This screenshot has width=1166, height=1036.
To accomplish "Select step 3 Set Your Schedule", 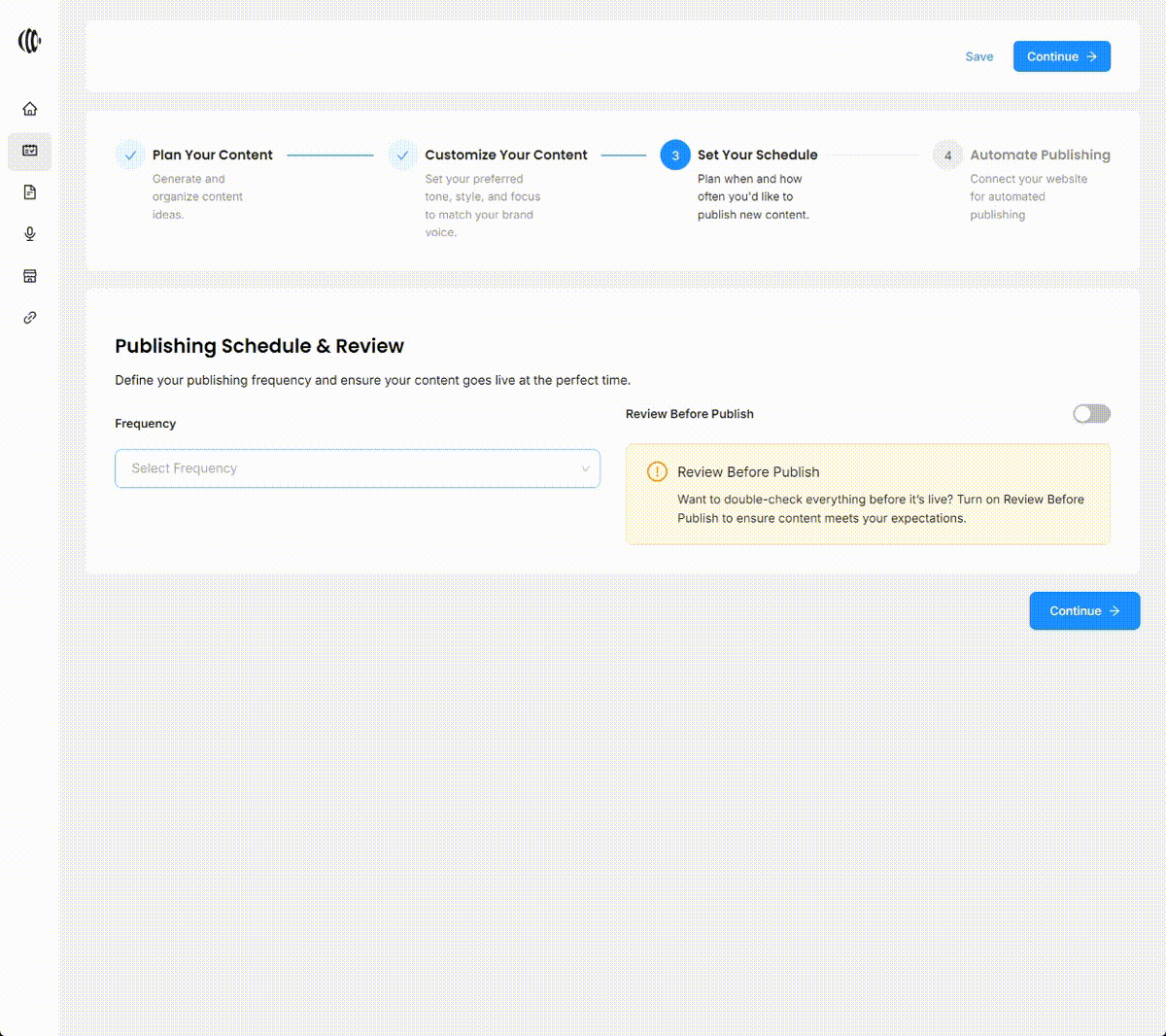I will (x=757, y=155).
